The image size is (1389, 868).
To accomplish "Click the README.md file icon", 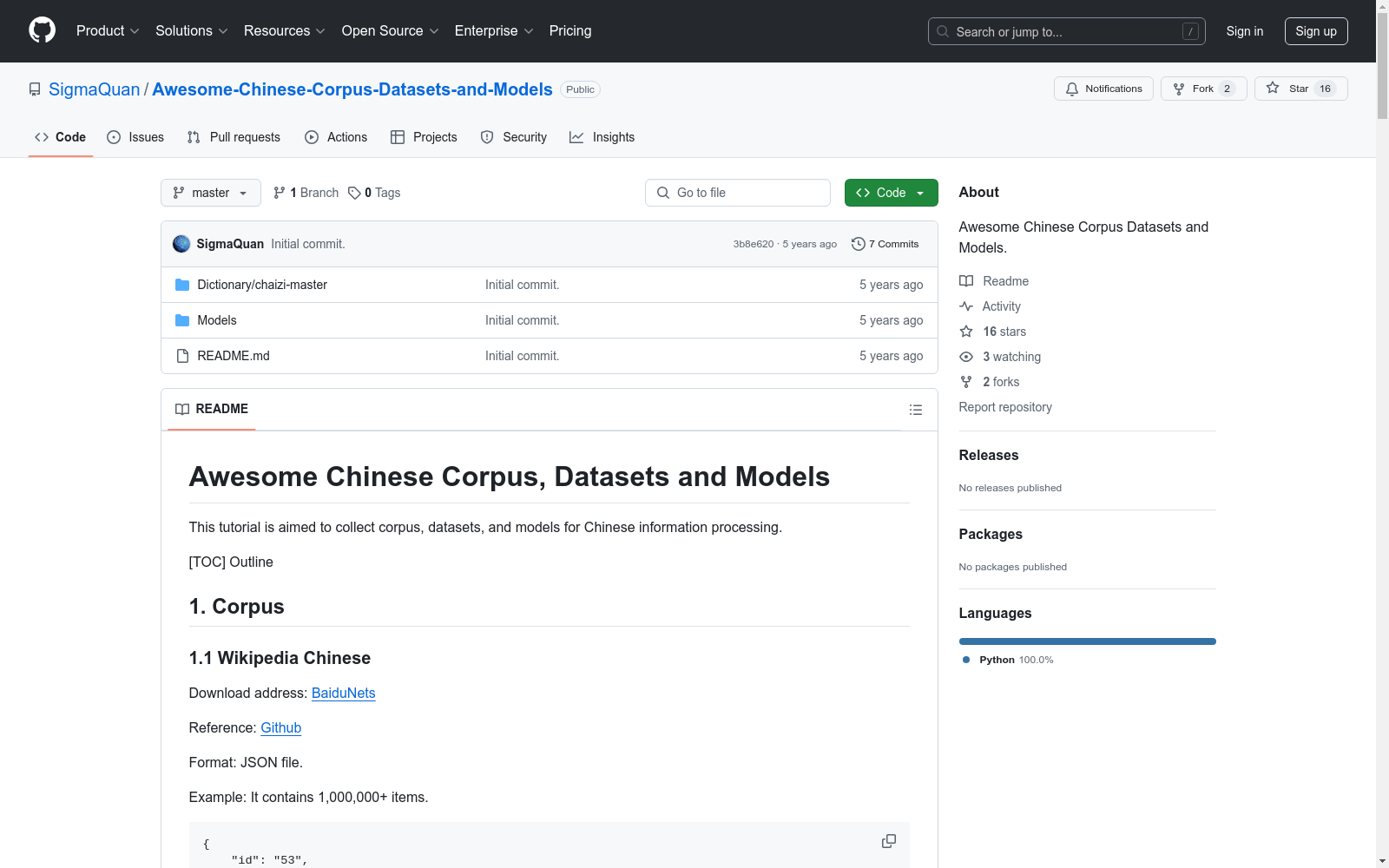I will point(182,356).
